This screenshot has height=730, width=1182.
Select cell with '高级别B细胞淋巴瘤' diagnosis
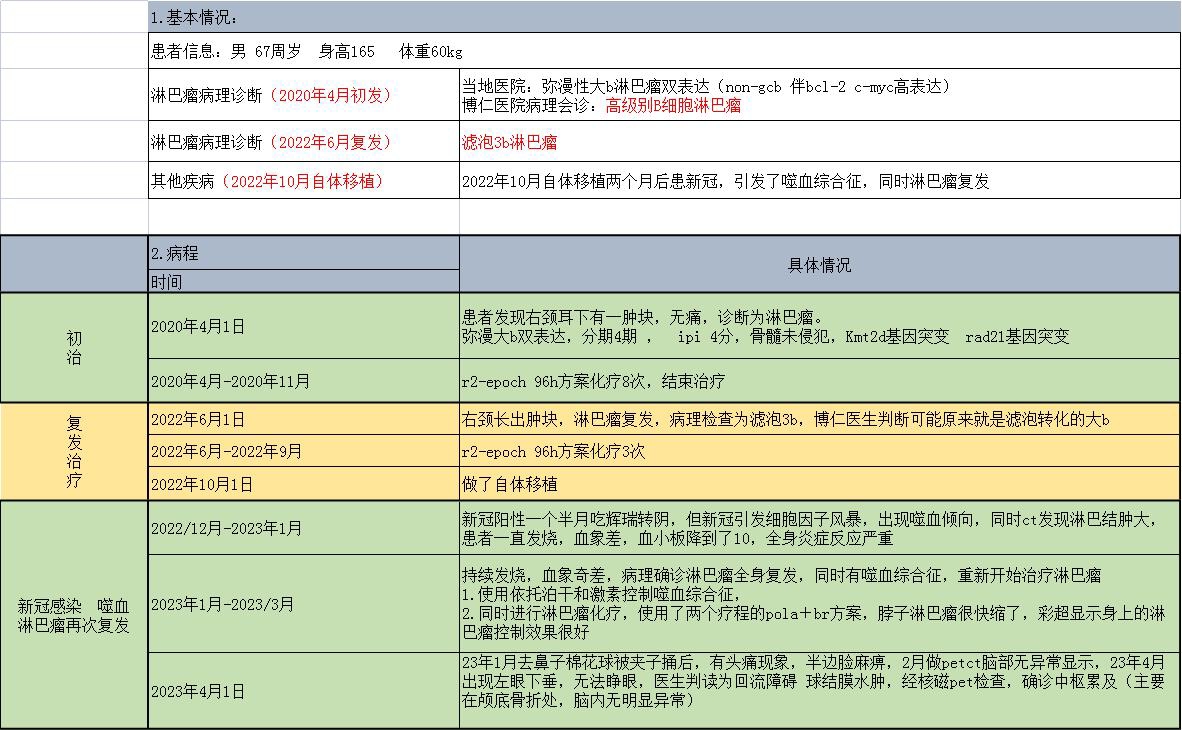[x=819, y=95]
